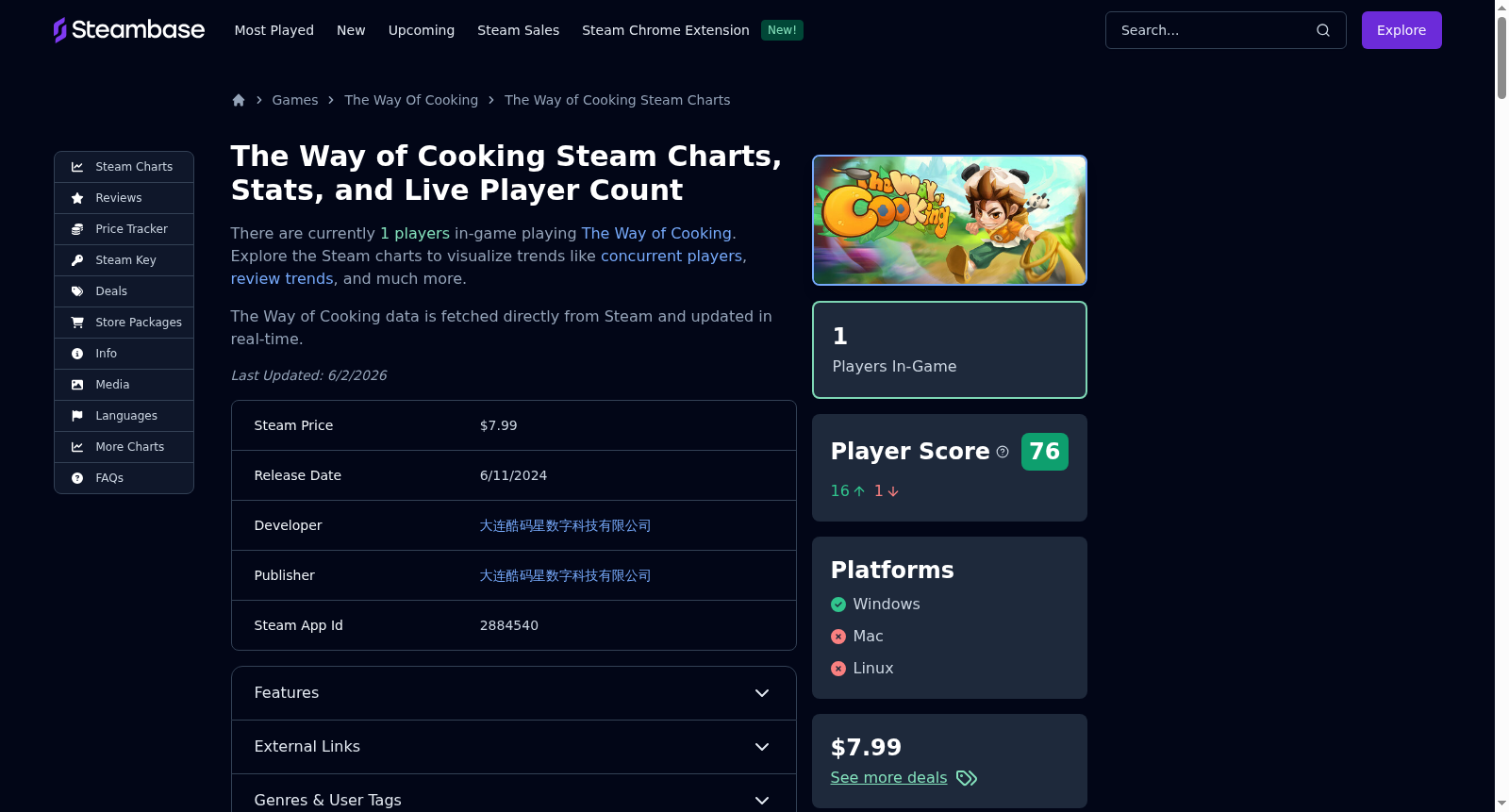Click the Reviews star icon
This screenshot has height=812, width=1509.
(x=77, y=198)
